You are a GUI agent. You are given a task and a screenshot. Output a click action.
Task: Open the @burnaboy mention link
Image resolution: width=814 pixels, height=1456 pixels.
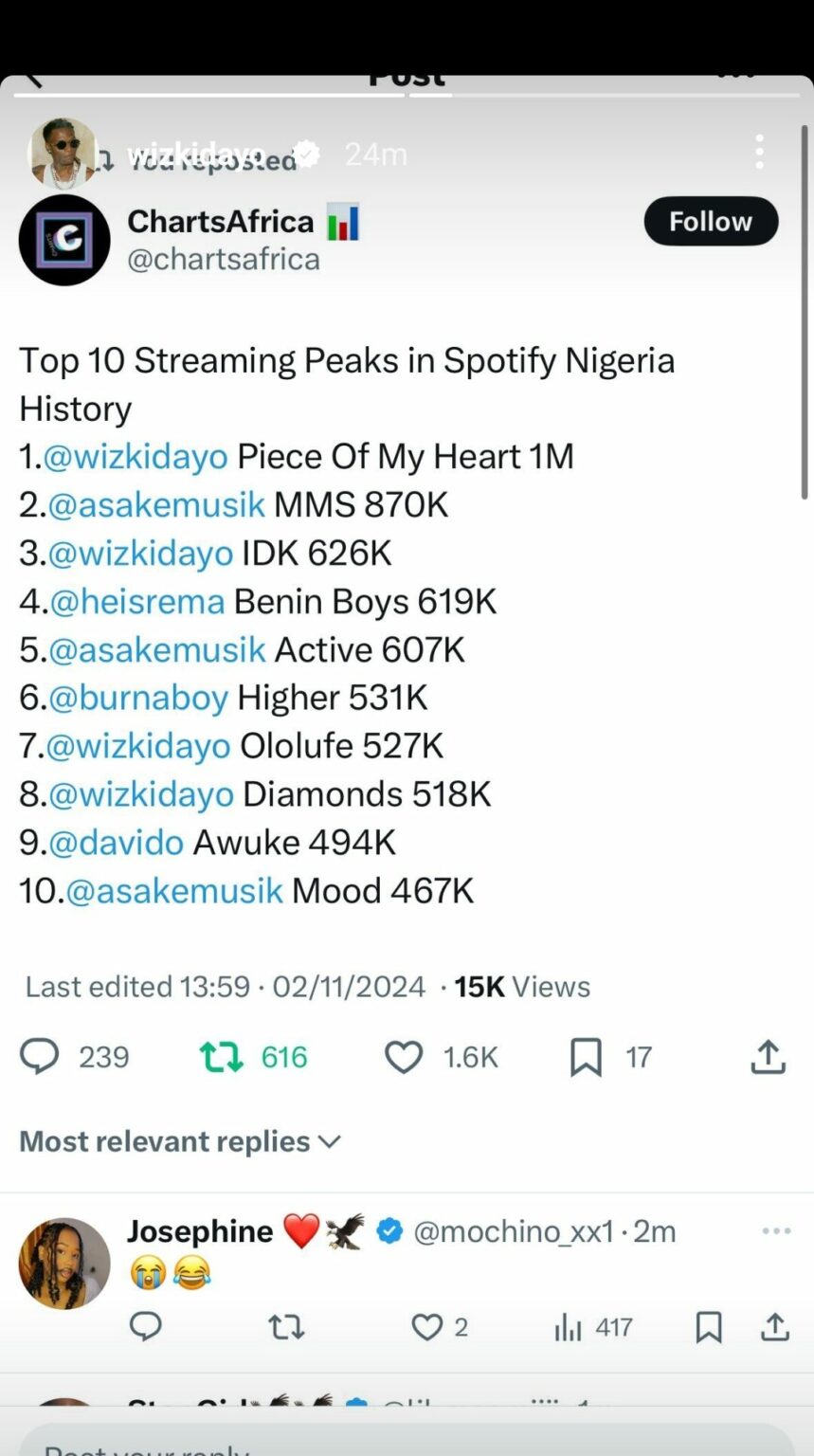138,698
